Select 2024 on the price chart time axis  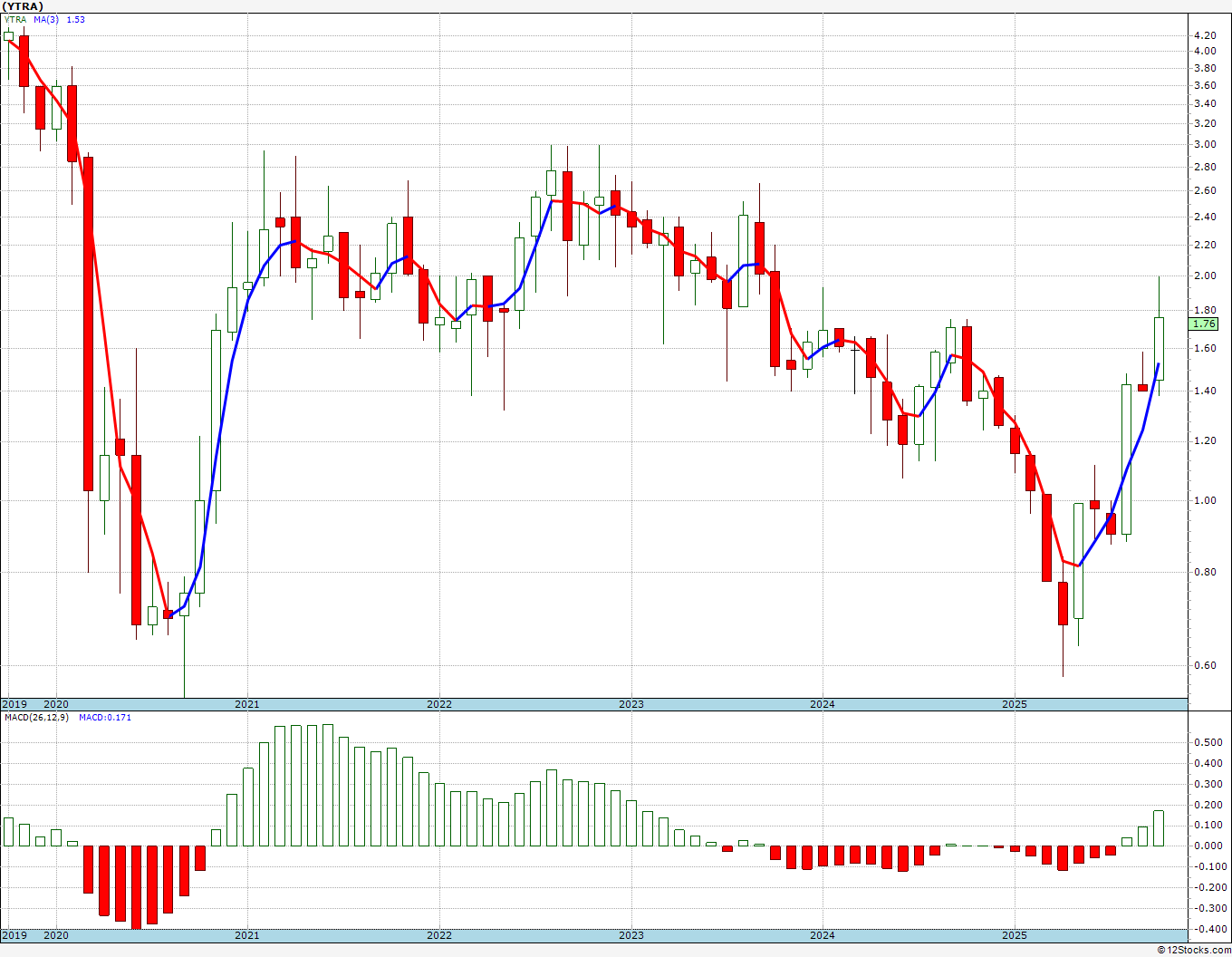823,704
